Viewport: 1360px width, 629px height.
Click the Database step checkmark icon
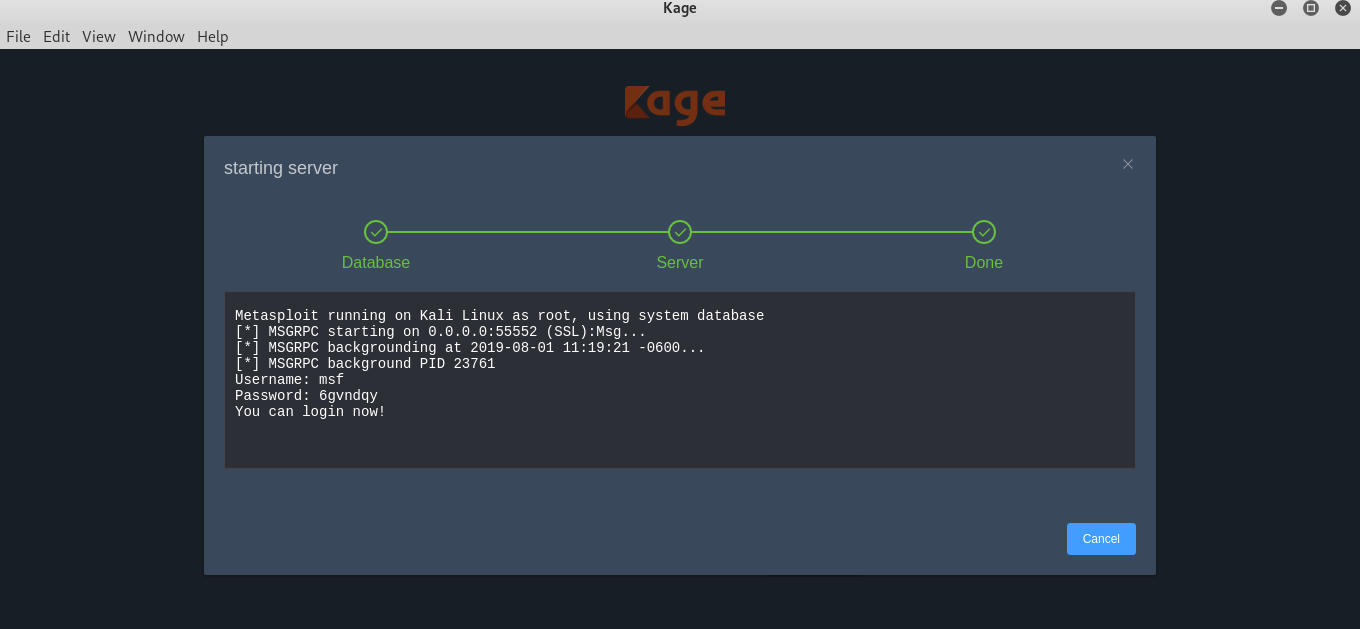pyautogui.click(x=376, y=231)
